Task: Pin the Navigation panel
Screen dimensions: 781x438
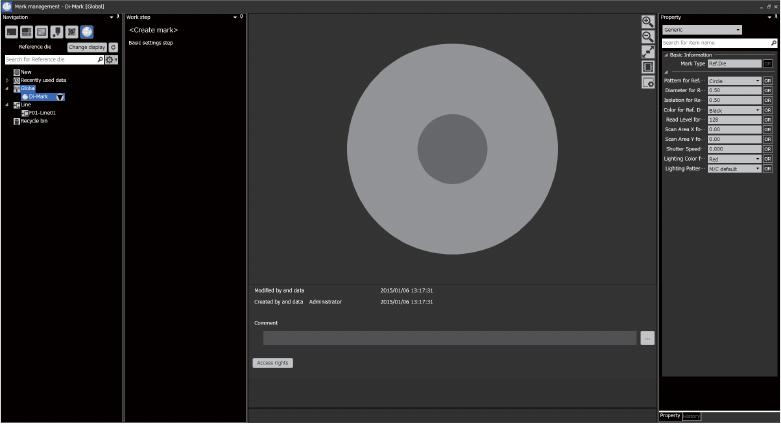Action: coord(118,16)
